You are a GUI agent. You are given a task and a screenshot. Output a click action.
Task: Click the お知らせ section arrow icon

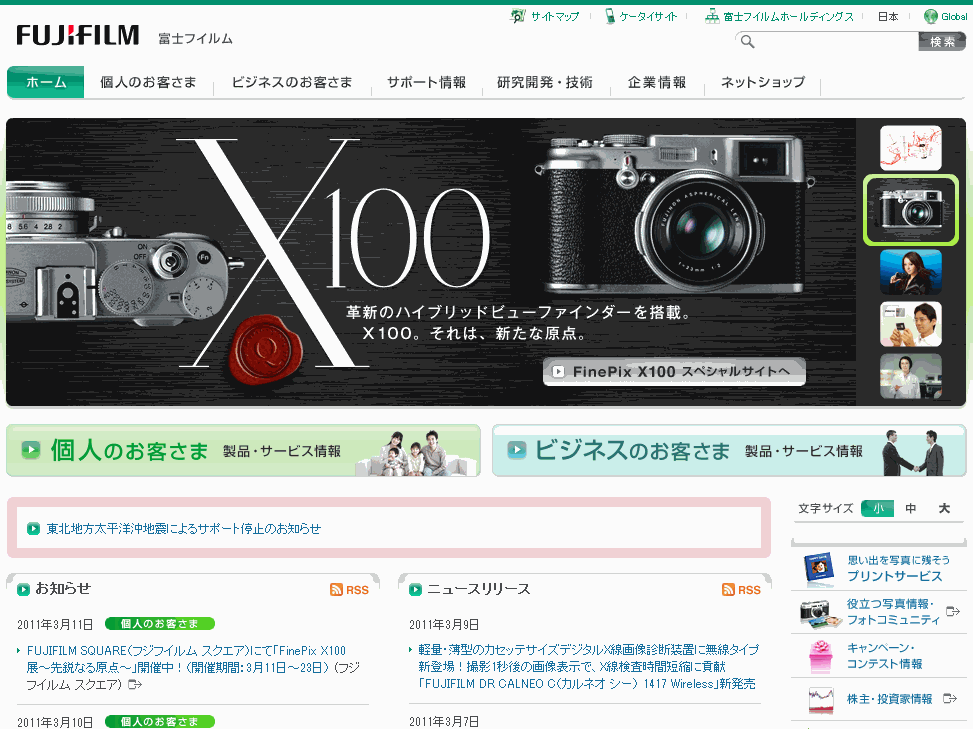(23, 589)
